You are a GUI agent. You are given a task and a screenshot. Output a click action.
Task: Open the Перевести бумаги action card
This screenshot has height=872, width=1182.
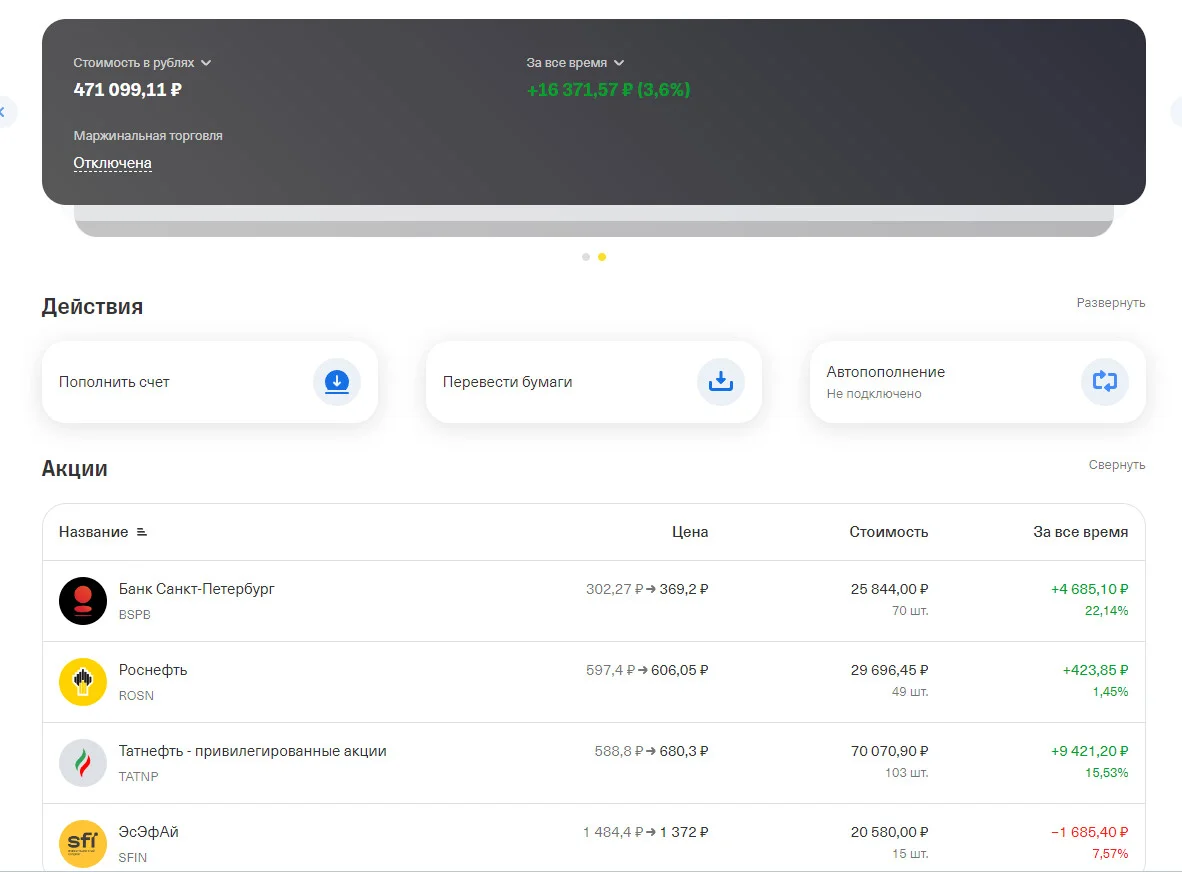[x=593, y=382]
